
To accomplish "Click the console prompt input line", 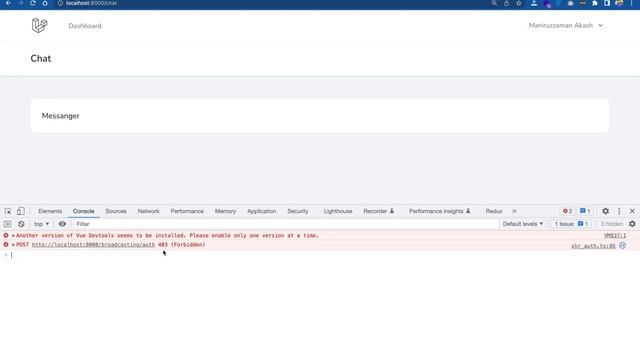I will [x=320, y=255].
